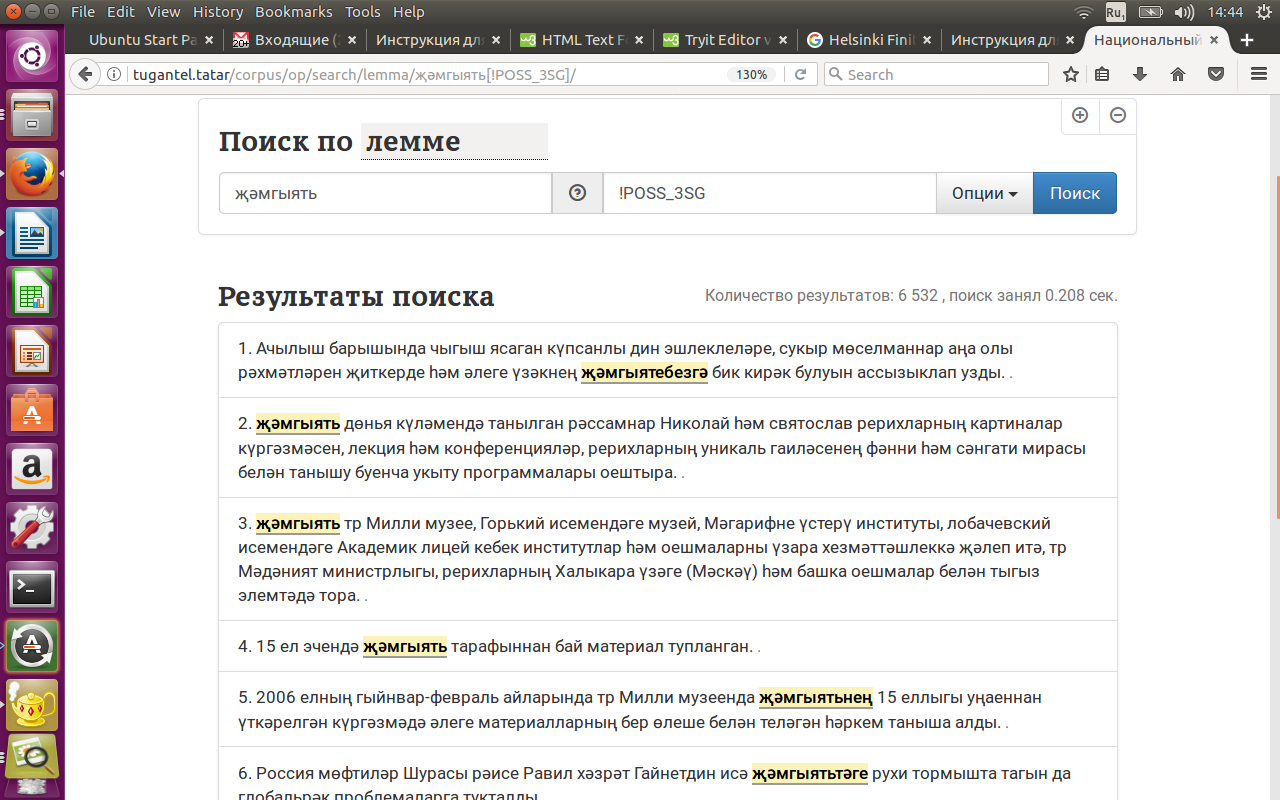
Task: Open the Wi-Fi network menu
Action: pyautogui.click(x=1082, y=11)
